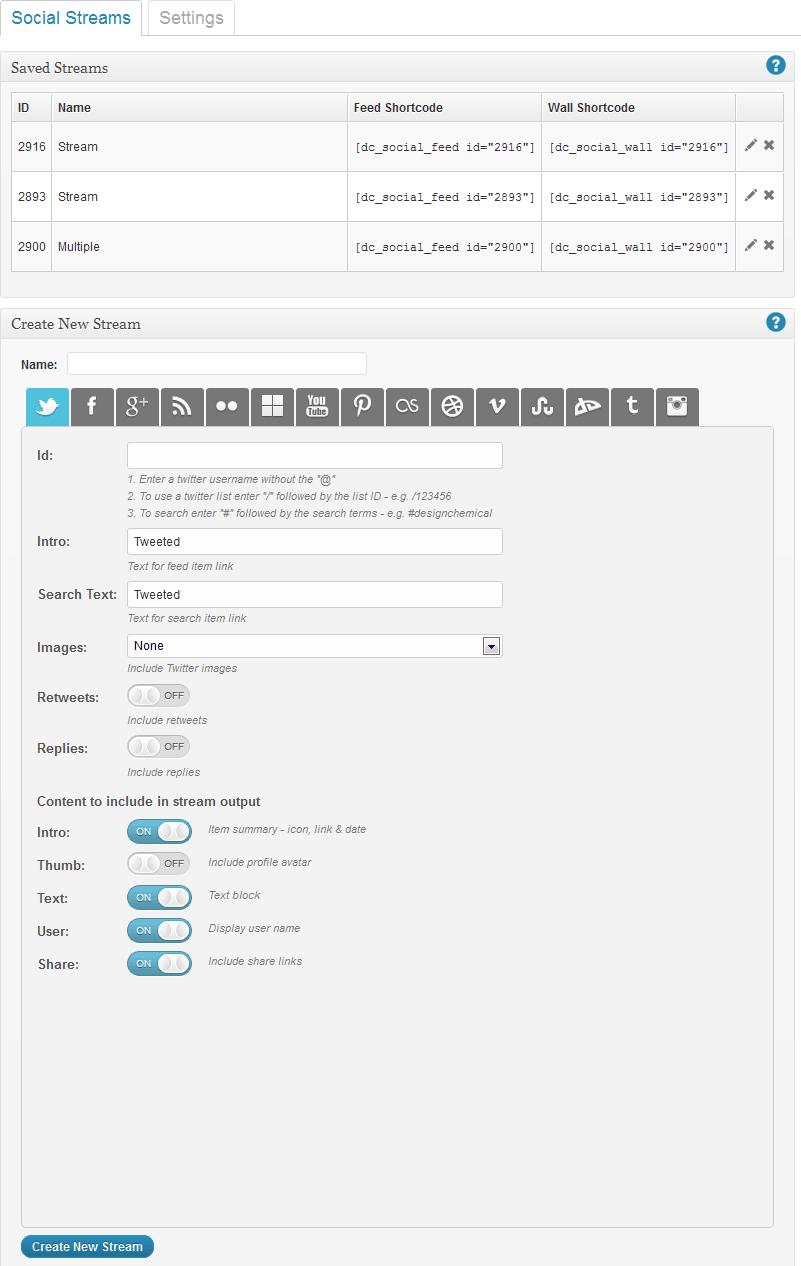
Task: Switch to the Settings tab
Action: coord(189,17)
